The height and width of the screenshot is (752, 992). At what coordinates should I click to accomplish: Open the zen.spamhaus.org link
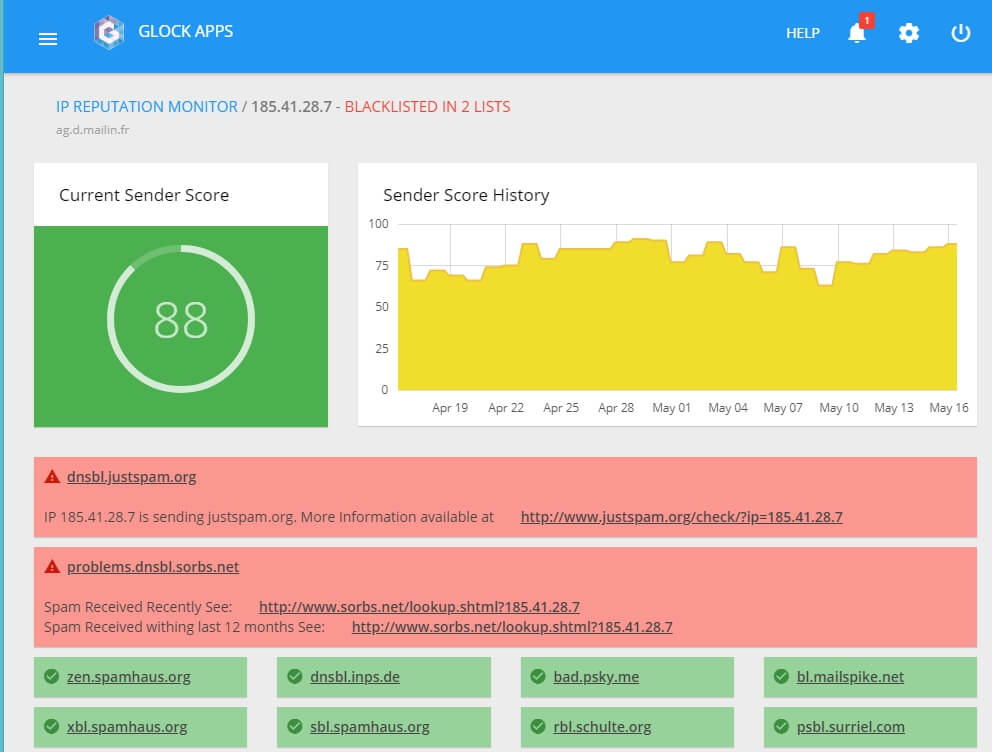click(x=128, y=677)
